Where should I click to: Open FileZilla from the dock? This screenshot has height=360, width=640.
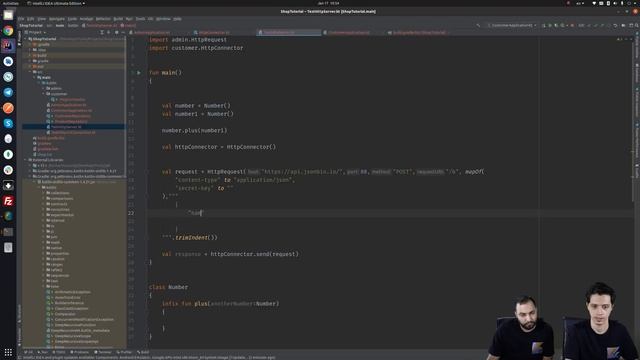8,201
